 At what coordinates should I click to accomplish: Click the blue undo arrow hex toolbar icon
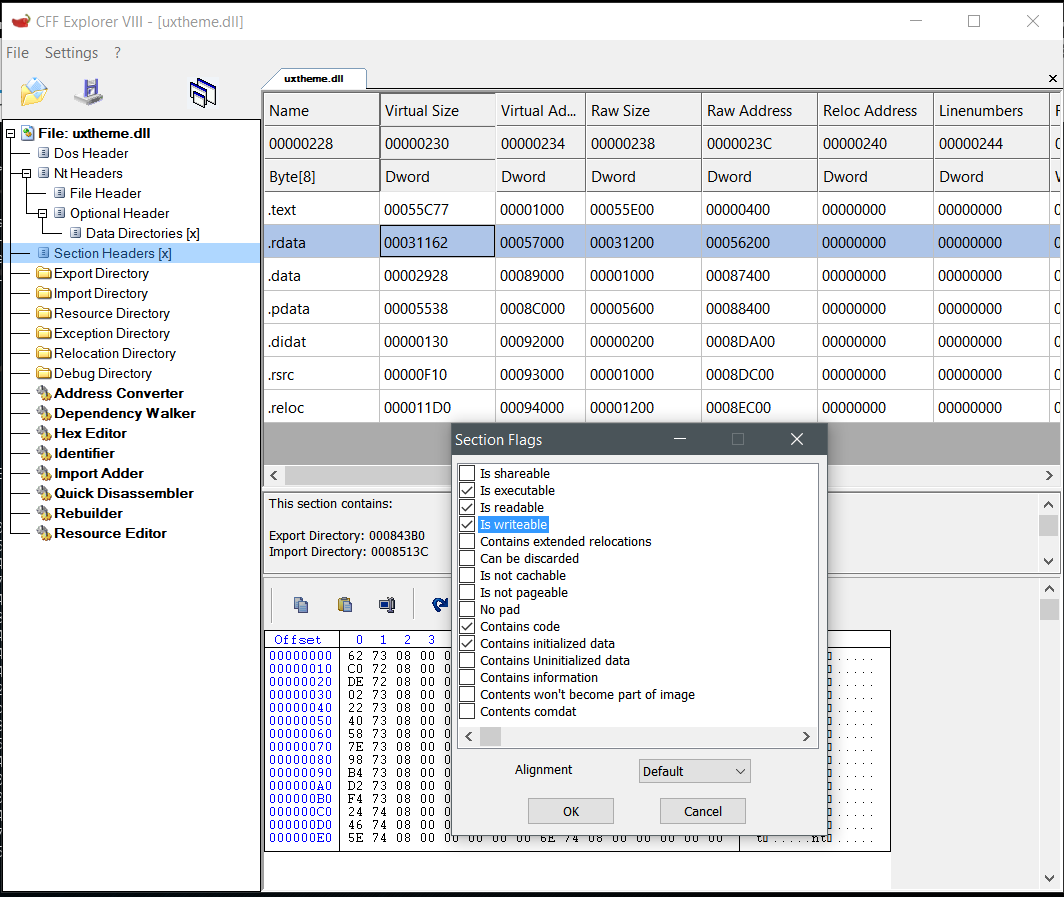pos(440,605)
